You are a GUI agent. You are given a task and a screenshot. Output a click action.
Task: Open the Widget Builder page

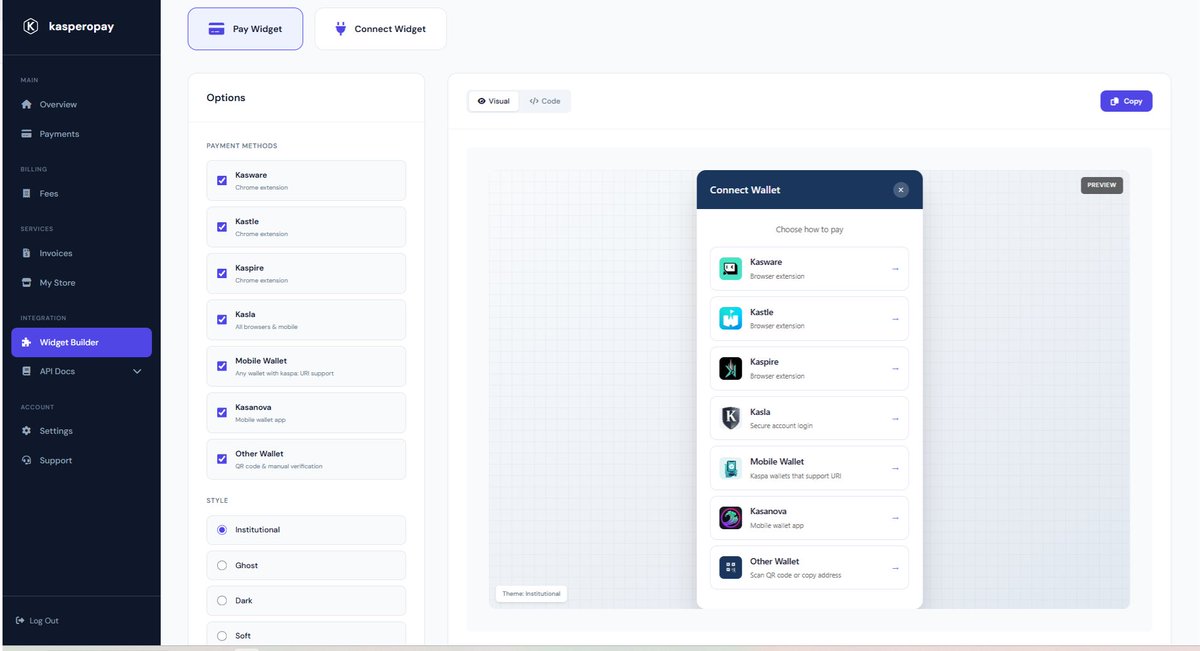[x=81, y=342]
